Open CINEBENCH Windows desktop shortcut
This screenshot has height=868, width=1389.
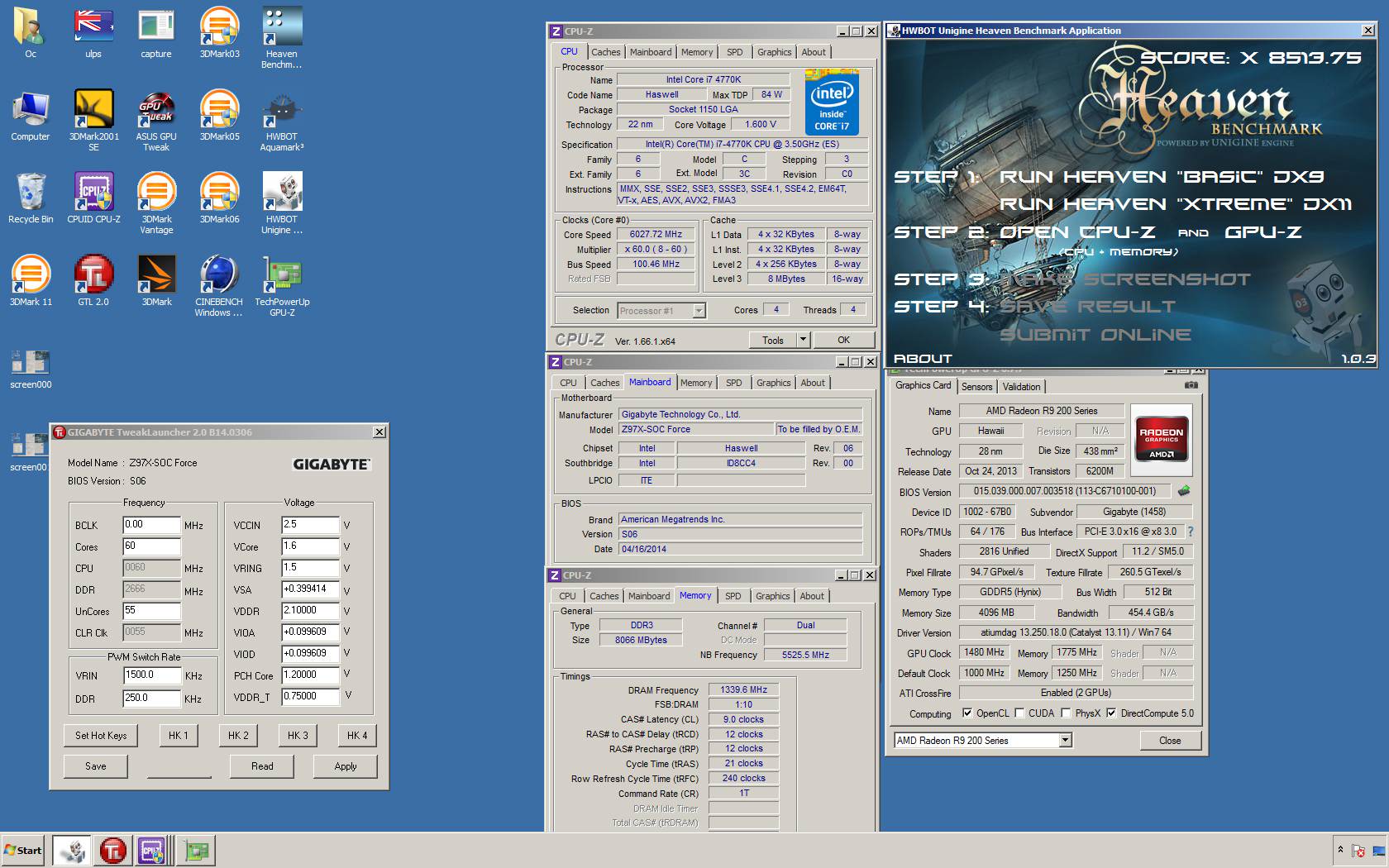click(219, 286)
